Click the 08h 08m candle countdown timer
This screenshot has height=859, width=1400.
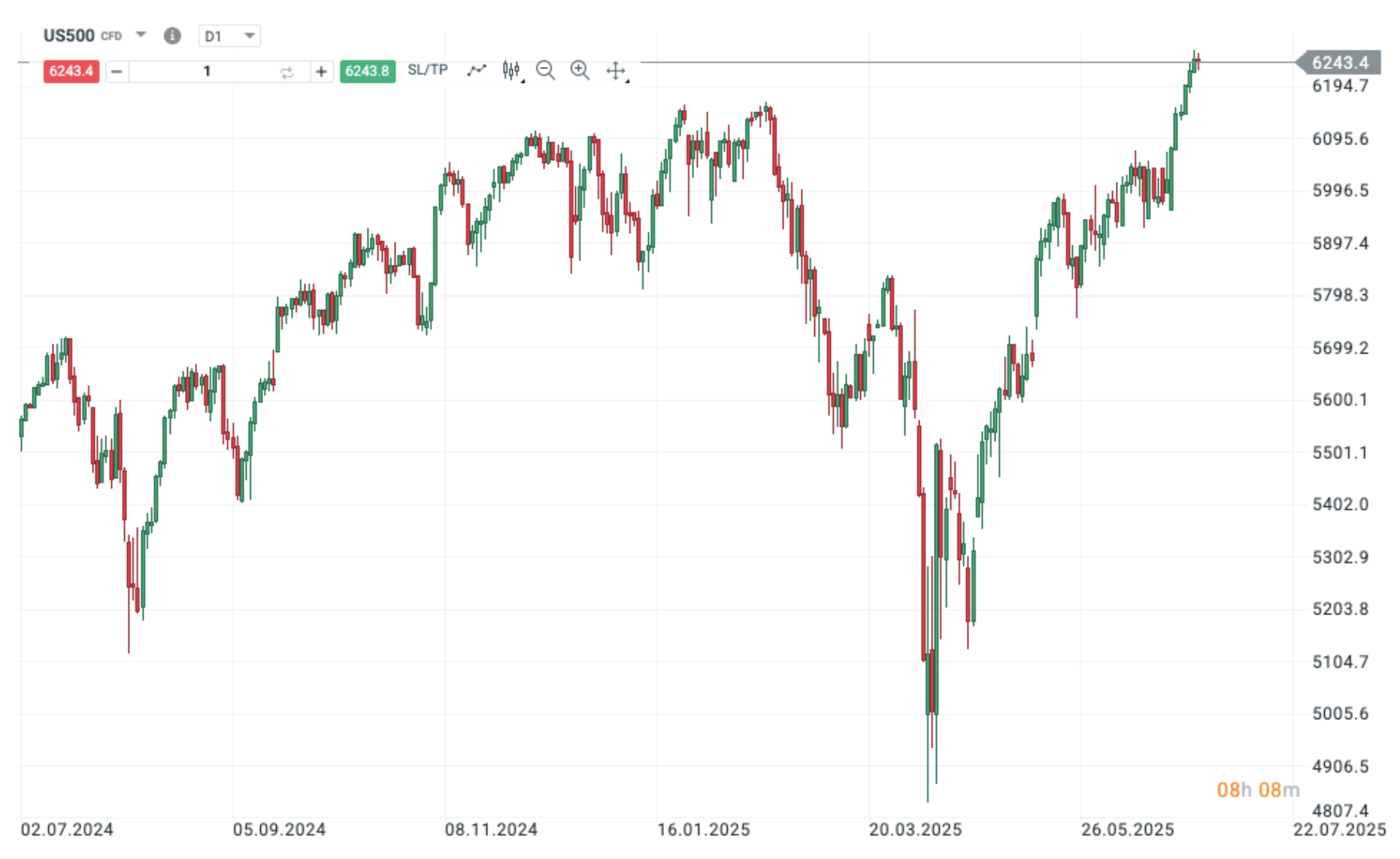[x=1257, y=790]
